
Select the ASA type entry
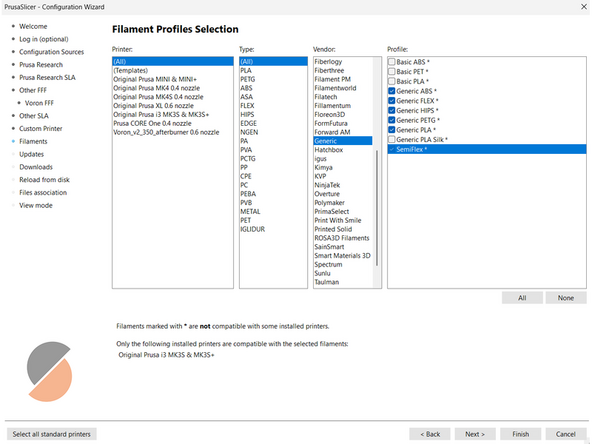(273, 97)
